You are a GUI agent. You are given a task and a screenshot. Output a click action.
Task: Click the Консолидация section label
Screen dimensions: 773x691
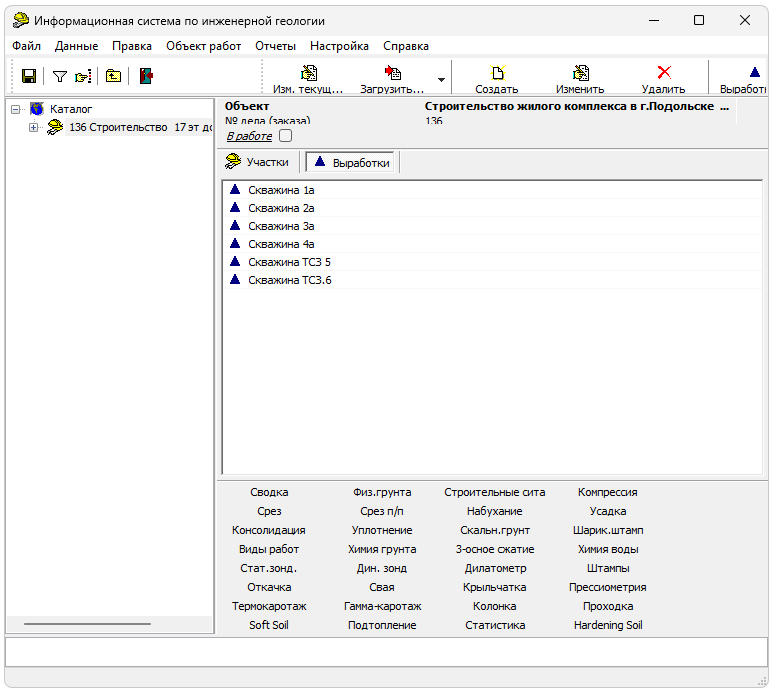point(269,530)
